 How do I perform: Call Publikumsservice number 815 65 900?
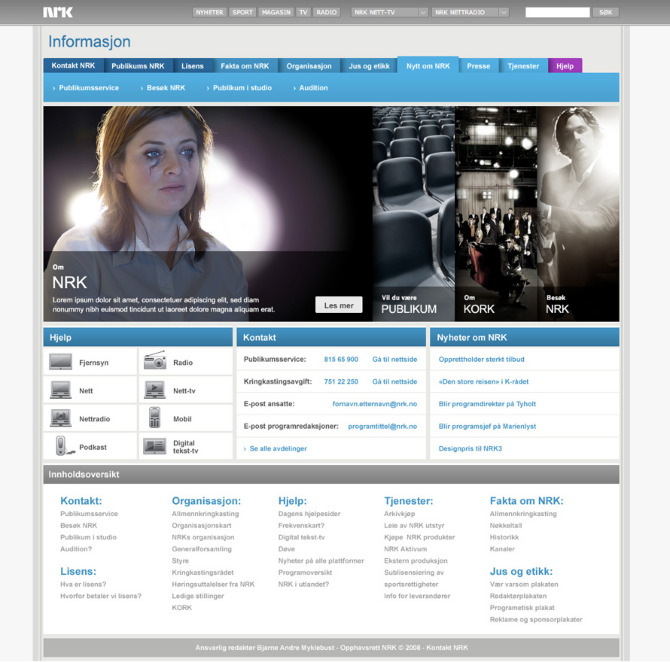[341, 359]
